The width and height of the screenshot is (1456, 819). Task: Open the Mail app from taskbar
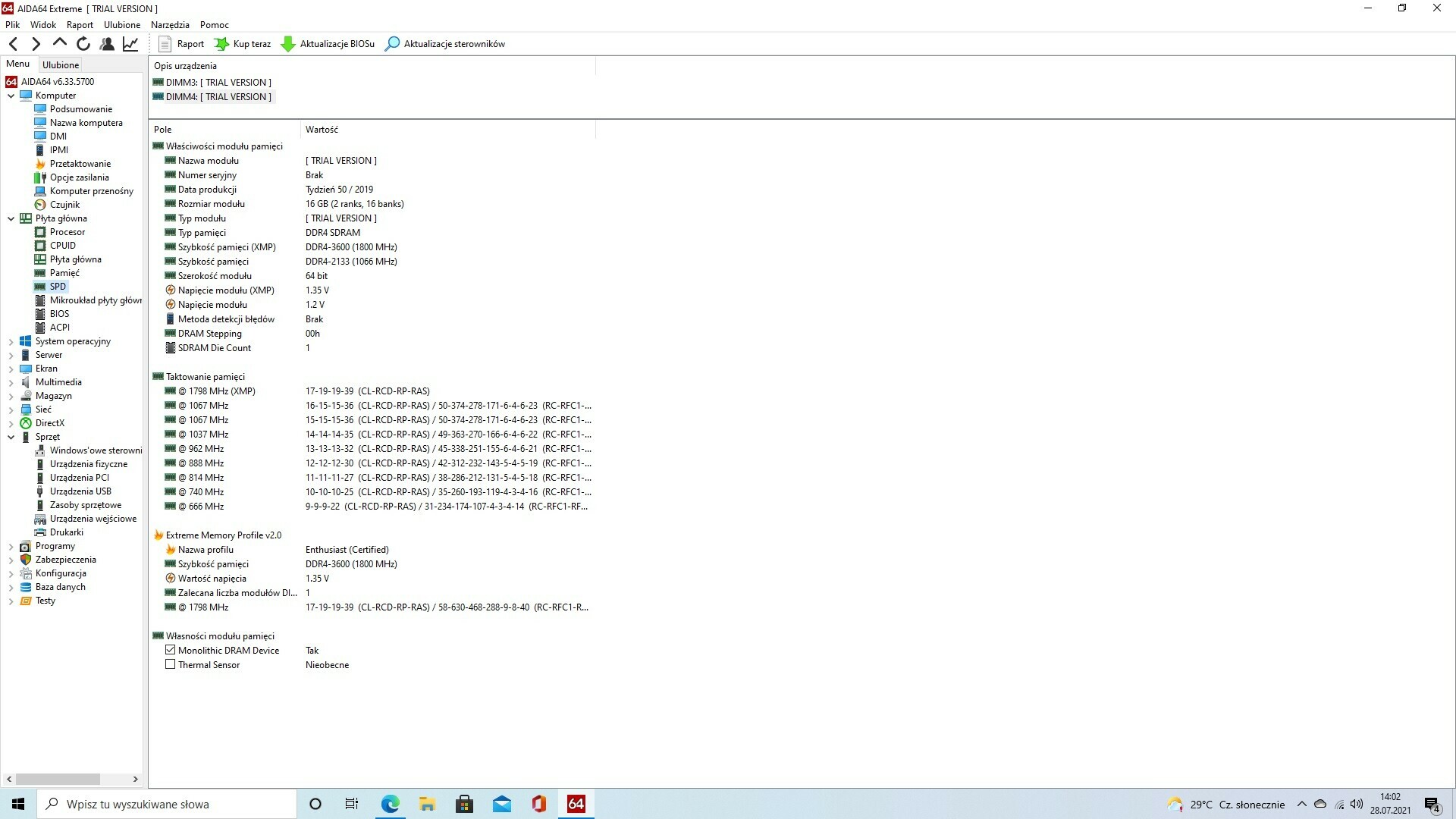(501, 804)
